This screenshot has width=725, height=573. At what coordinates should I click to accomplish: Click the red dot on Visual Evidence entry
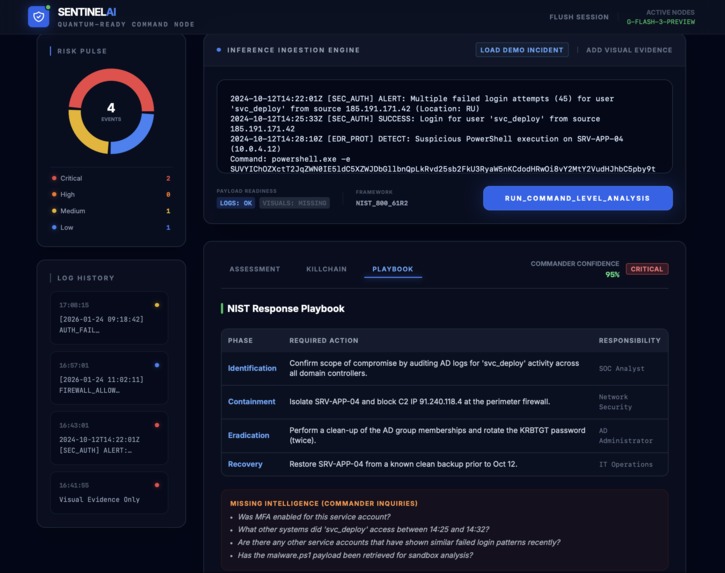coord(157,485)
